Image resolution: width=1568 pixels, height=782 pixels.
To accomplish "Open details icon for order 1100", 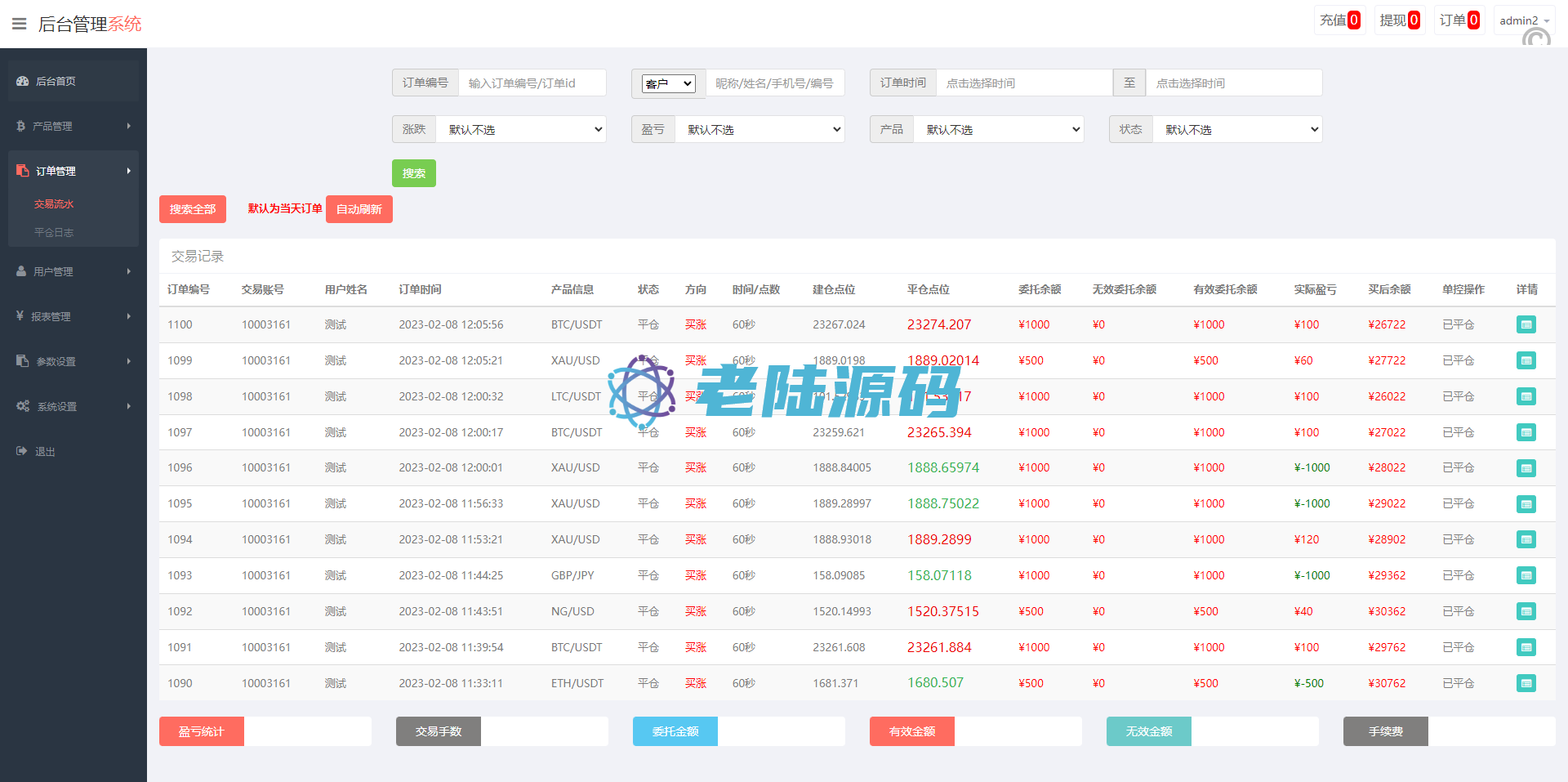I will [1526, 324].
